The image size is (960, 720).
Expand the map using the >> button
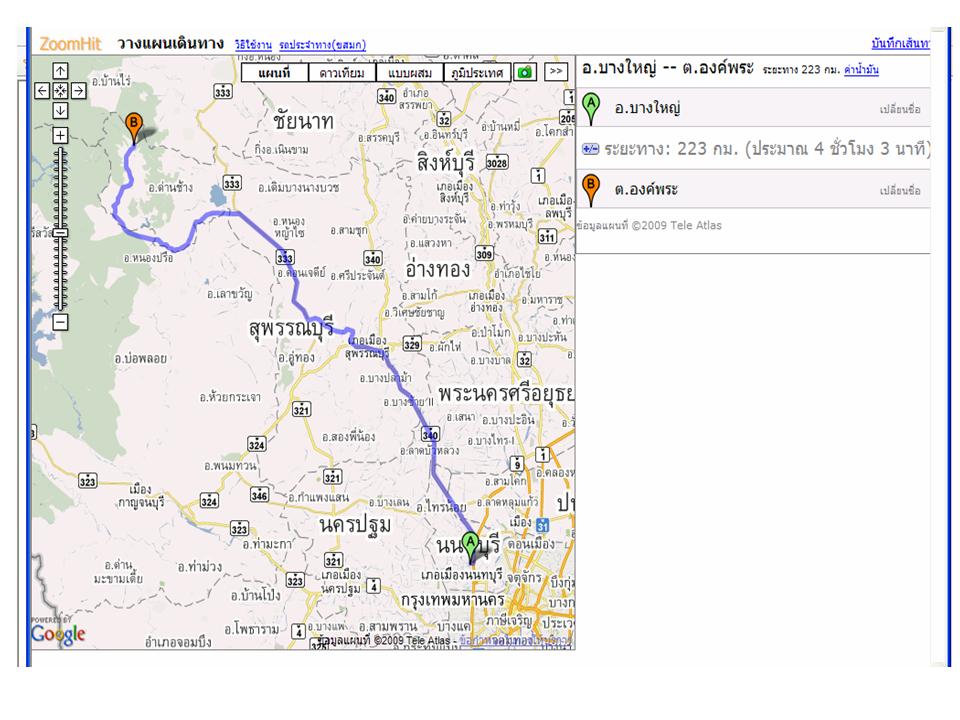[555, 72]
